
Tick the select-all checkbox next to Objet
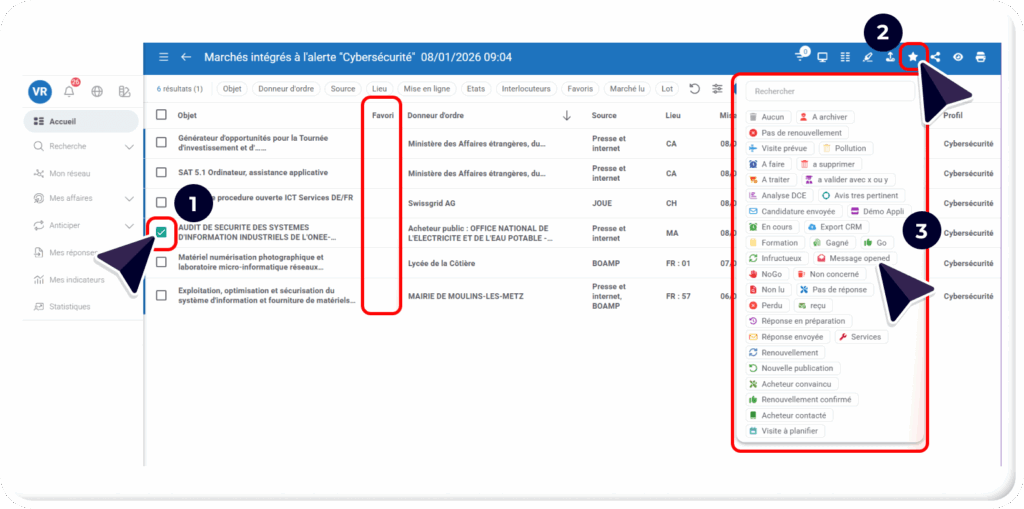click(161, 115)
